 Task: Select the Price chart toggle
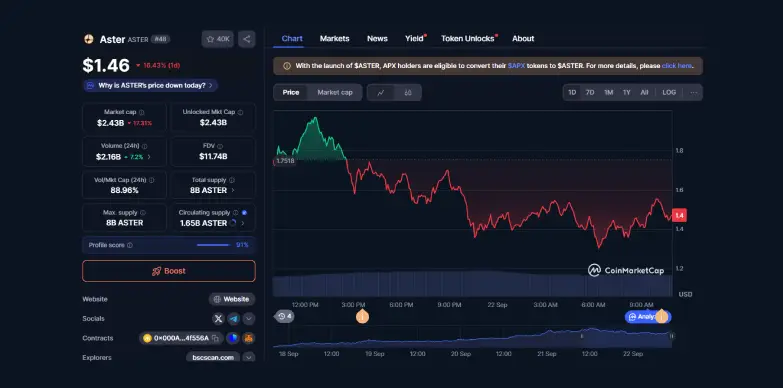291,92
